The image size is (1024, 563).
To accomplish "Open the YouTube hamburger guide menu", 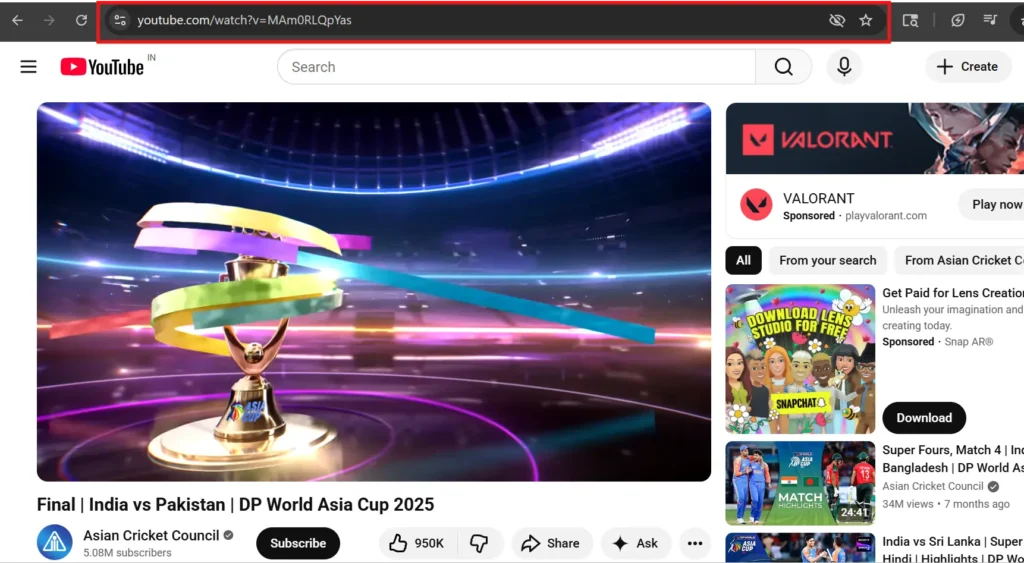I will pyautogui.click(x=29, y=67).
